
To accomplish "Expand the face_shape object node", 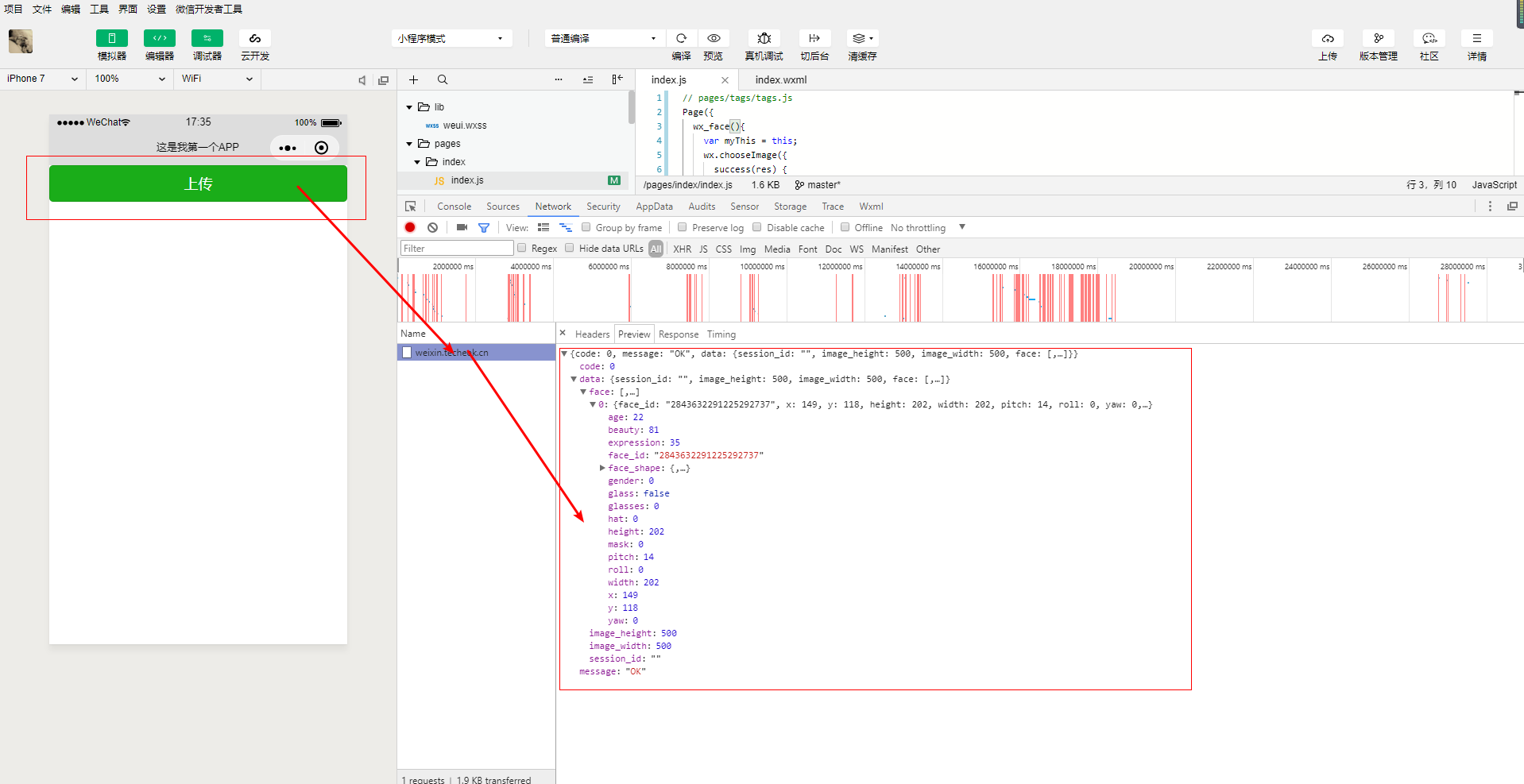I will point(602,468).
